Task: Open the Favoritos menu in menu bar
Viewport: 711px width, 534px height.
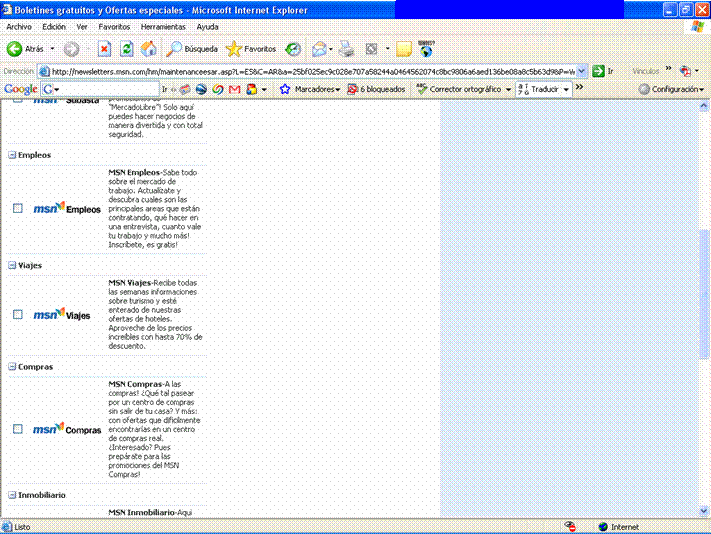Action: point(114,26)
